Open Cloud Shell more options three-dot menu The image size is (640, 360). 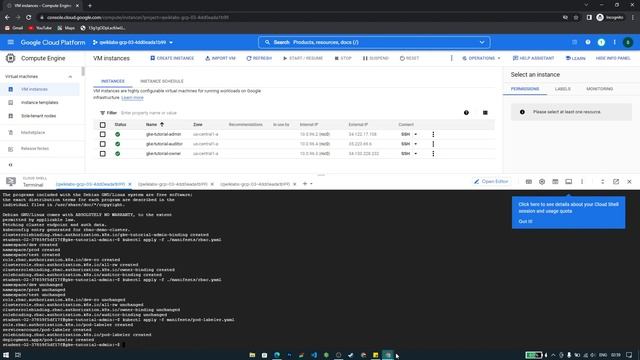pos(582,182)
